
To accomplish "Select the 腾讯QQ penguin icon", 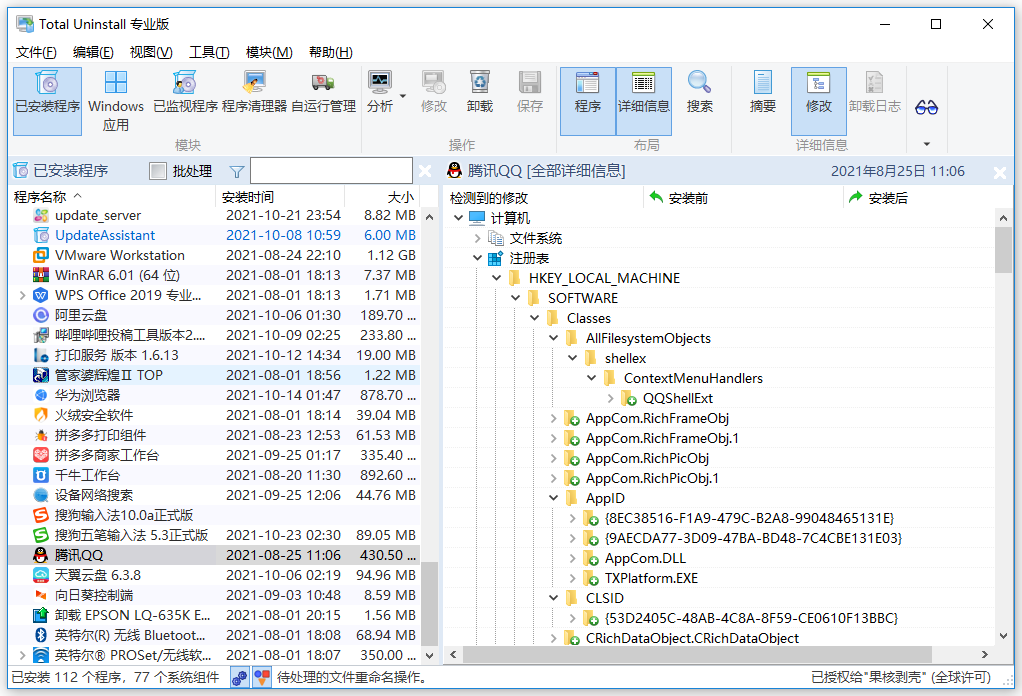I will point(41,555).
